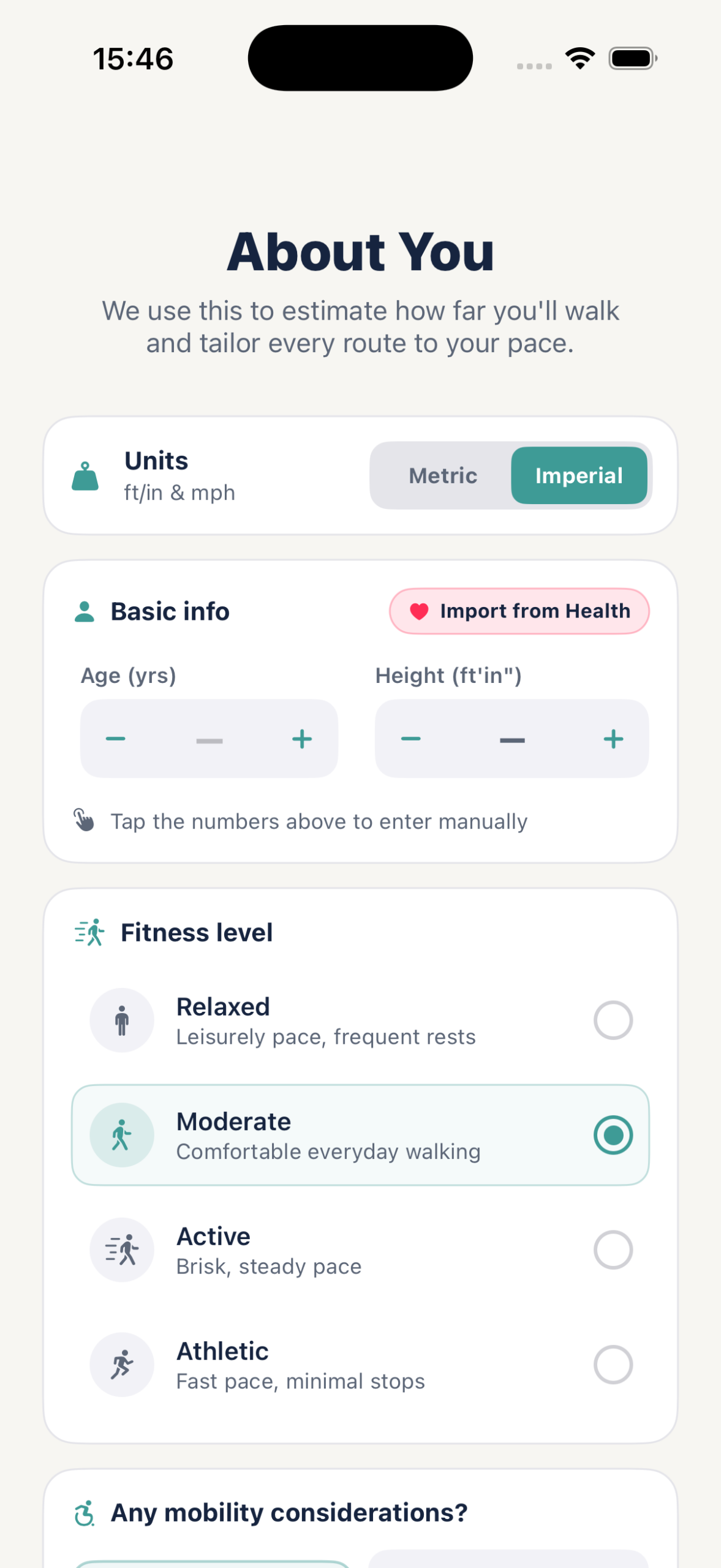Tap the Active brisk walker icon
This screenshot has height=1568, width=721.
tap(122, 1249)
